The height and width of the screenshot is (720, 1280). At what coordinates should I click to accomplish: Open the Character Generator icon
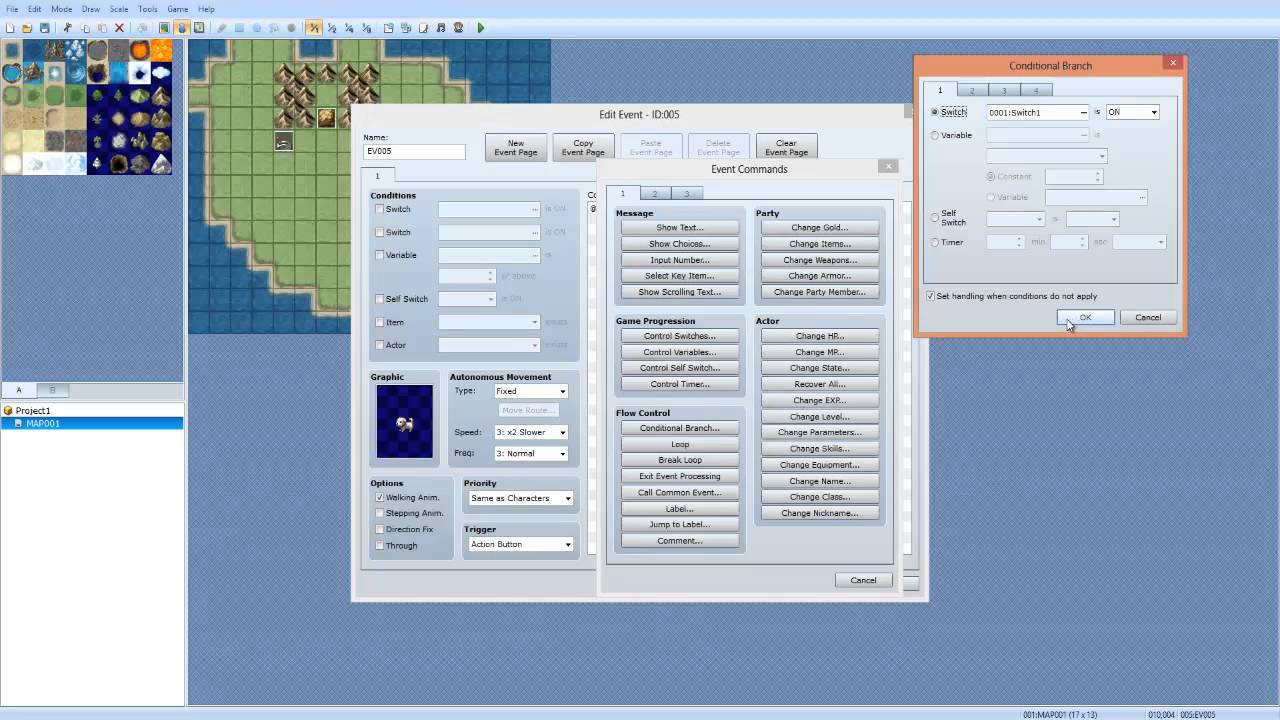point(458,28)
